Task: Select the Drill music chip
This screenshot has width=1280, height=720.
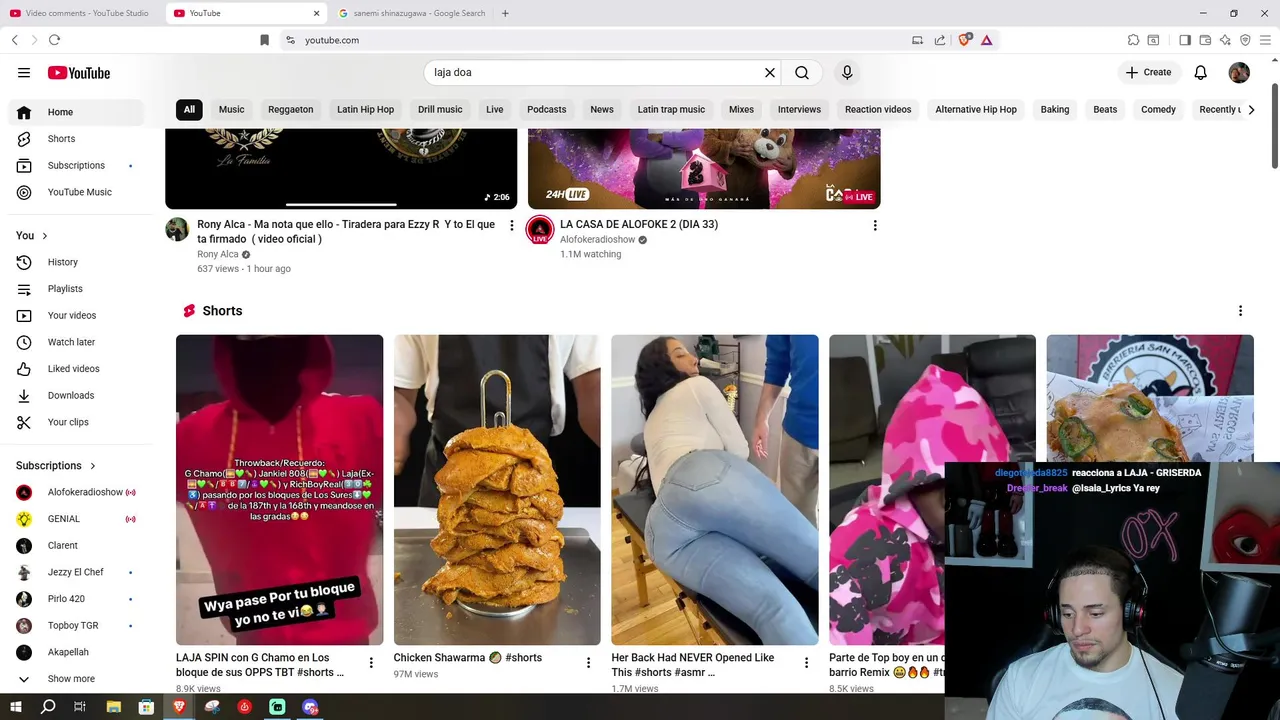Action: 440,109
